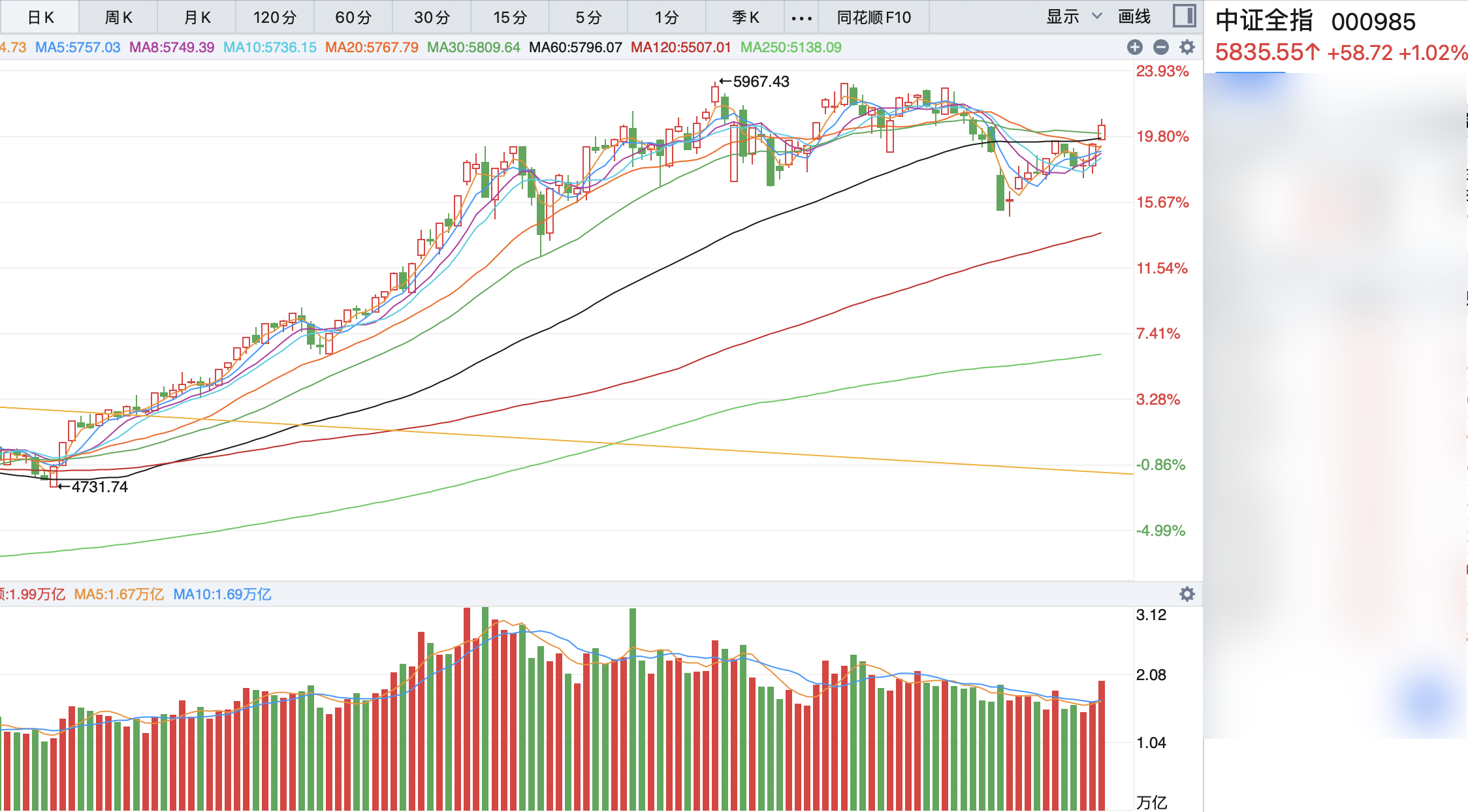The width and height of the screenshot is (1468, 812).
Task: Switch to 周K weekly chart tab
Action: click(118, 18)
